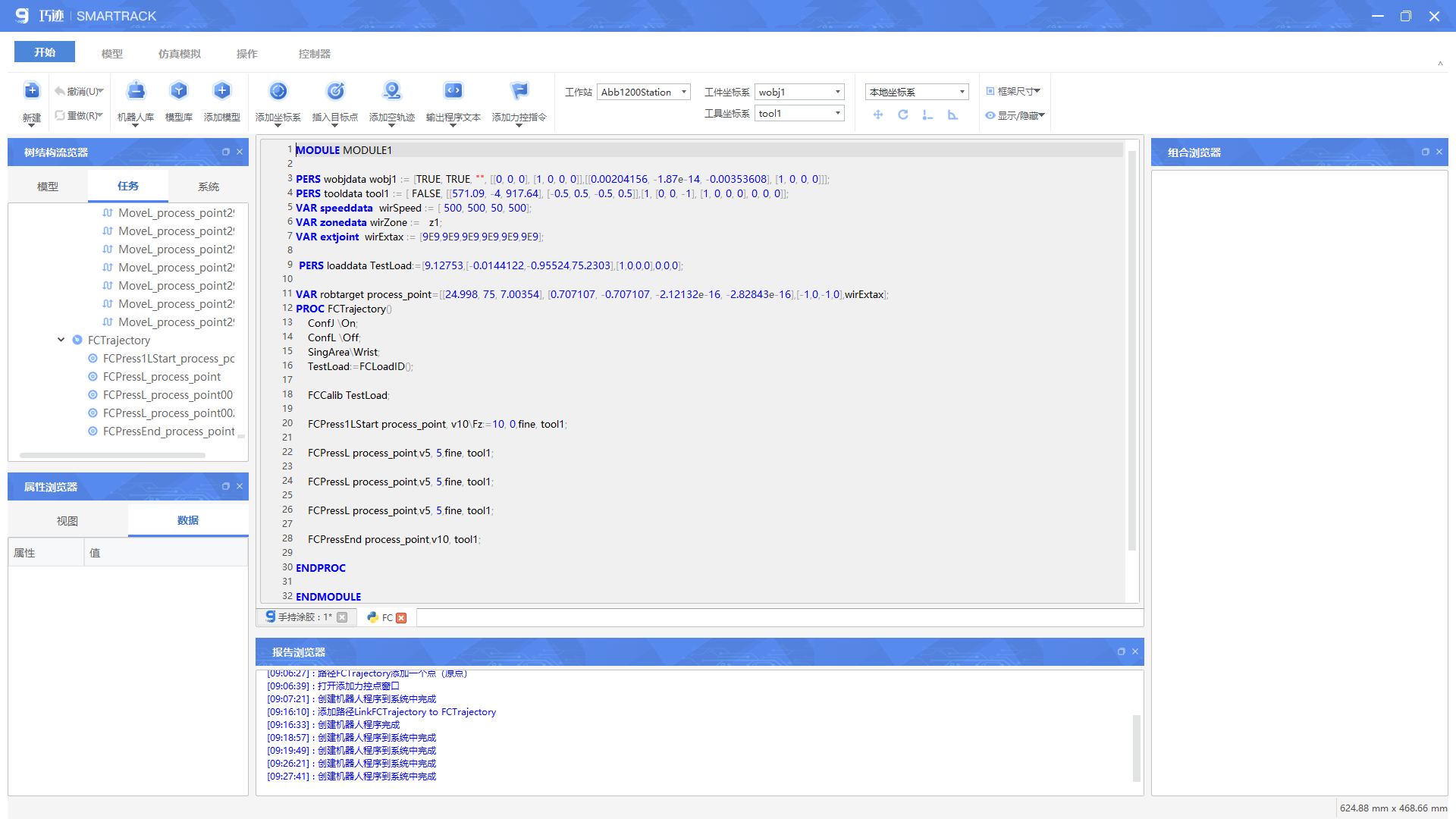Select the move translate tool icon
Image resolution: width=1456 pixels, height=819 pixels.
[x=878, y=115]
